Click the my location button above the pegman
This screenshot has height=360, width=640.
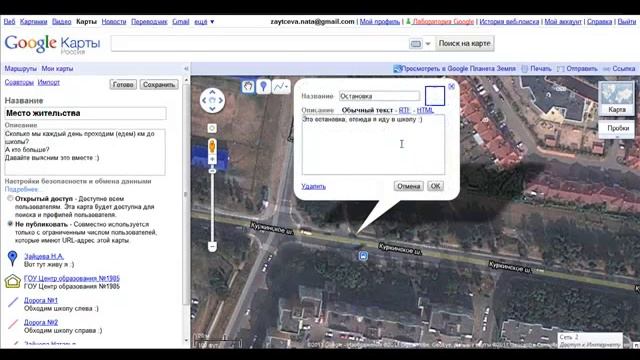click(x=212, y=128)
